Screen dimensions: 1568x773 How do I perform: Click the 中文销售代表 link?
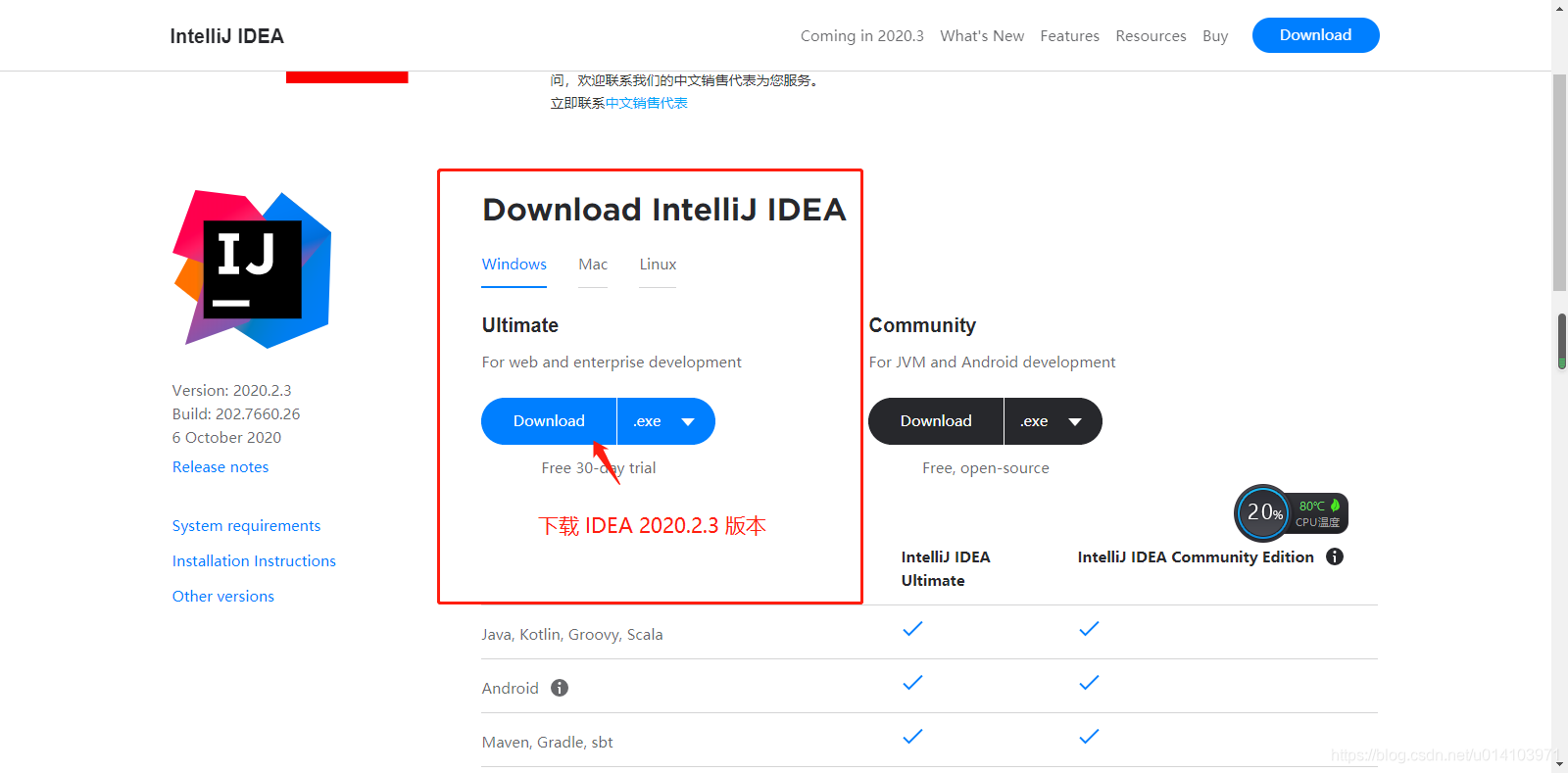(x=646, y=103)
